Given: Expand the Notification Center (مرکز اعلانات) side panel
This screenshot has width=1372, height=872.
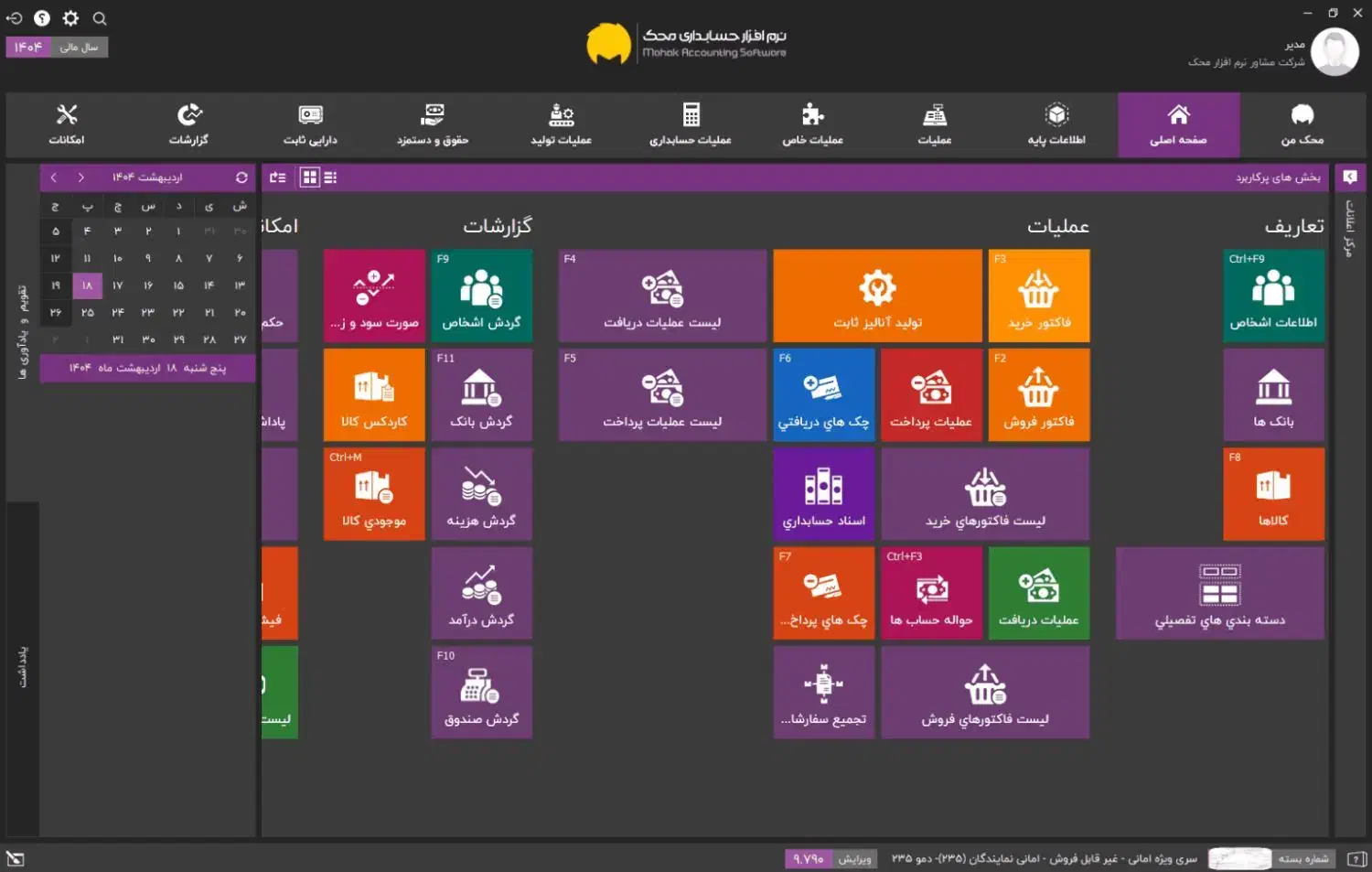Looking at the screenshot, I should [x=1349, y=229].
